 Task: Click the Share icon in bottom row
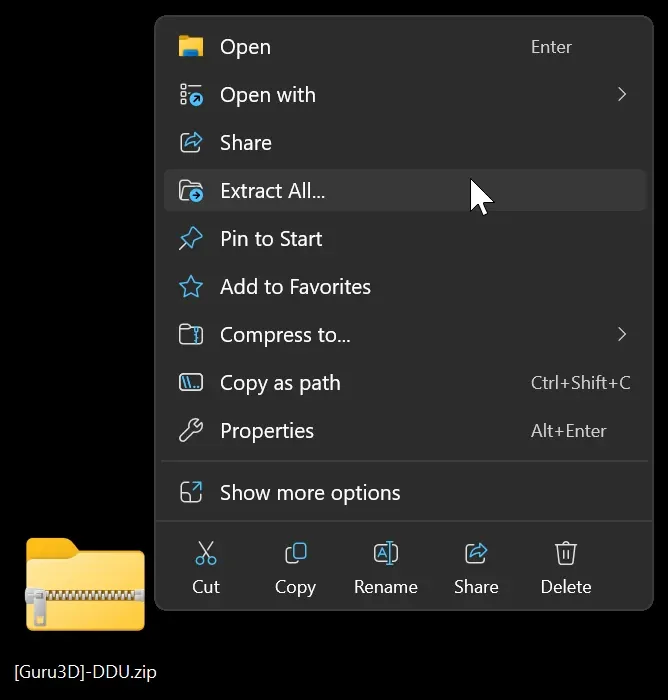click(476, 554)
